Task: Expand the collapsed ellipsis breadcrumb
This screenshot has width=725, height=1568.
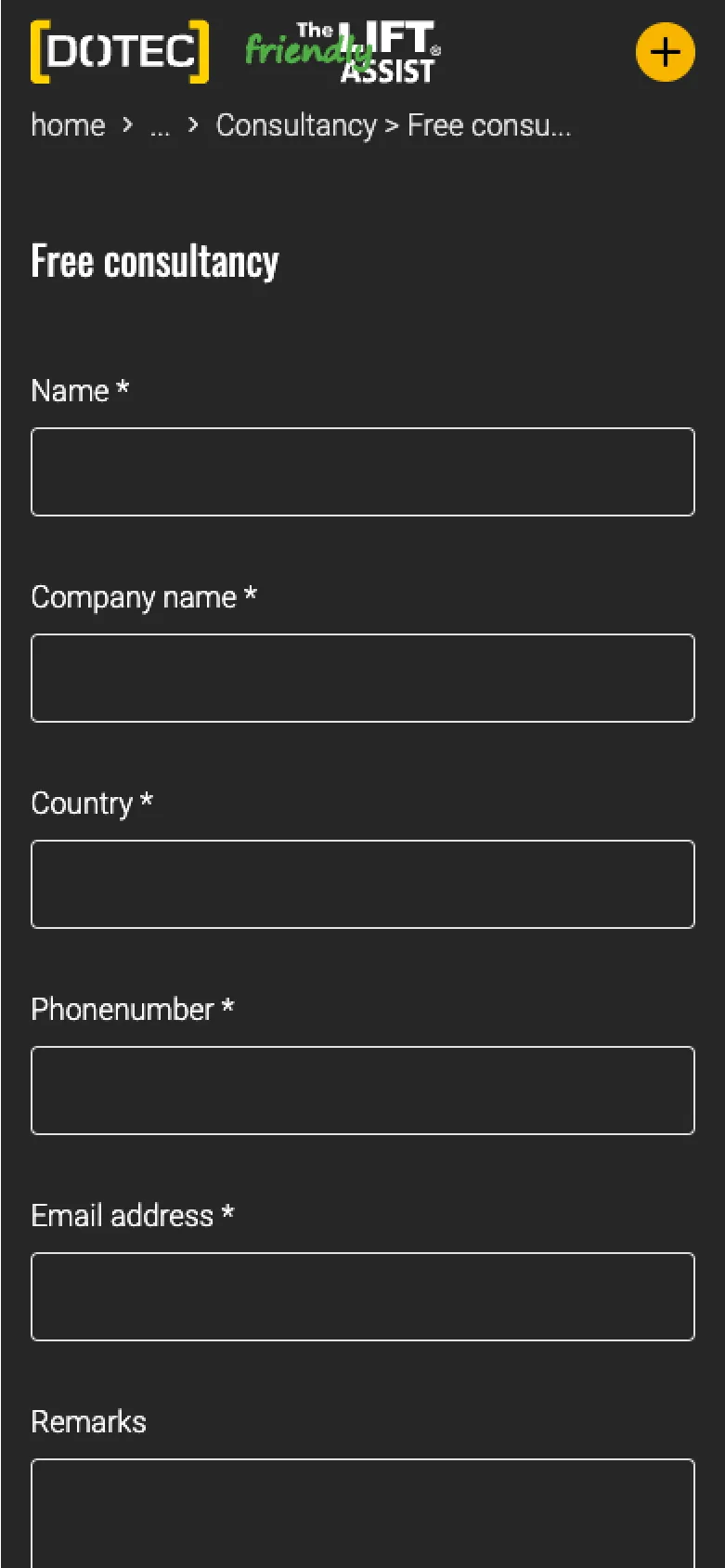Action: pyautogui.click(x=160, y=126)
